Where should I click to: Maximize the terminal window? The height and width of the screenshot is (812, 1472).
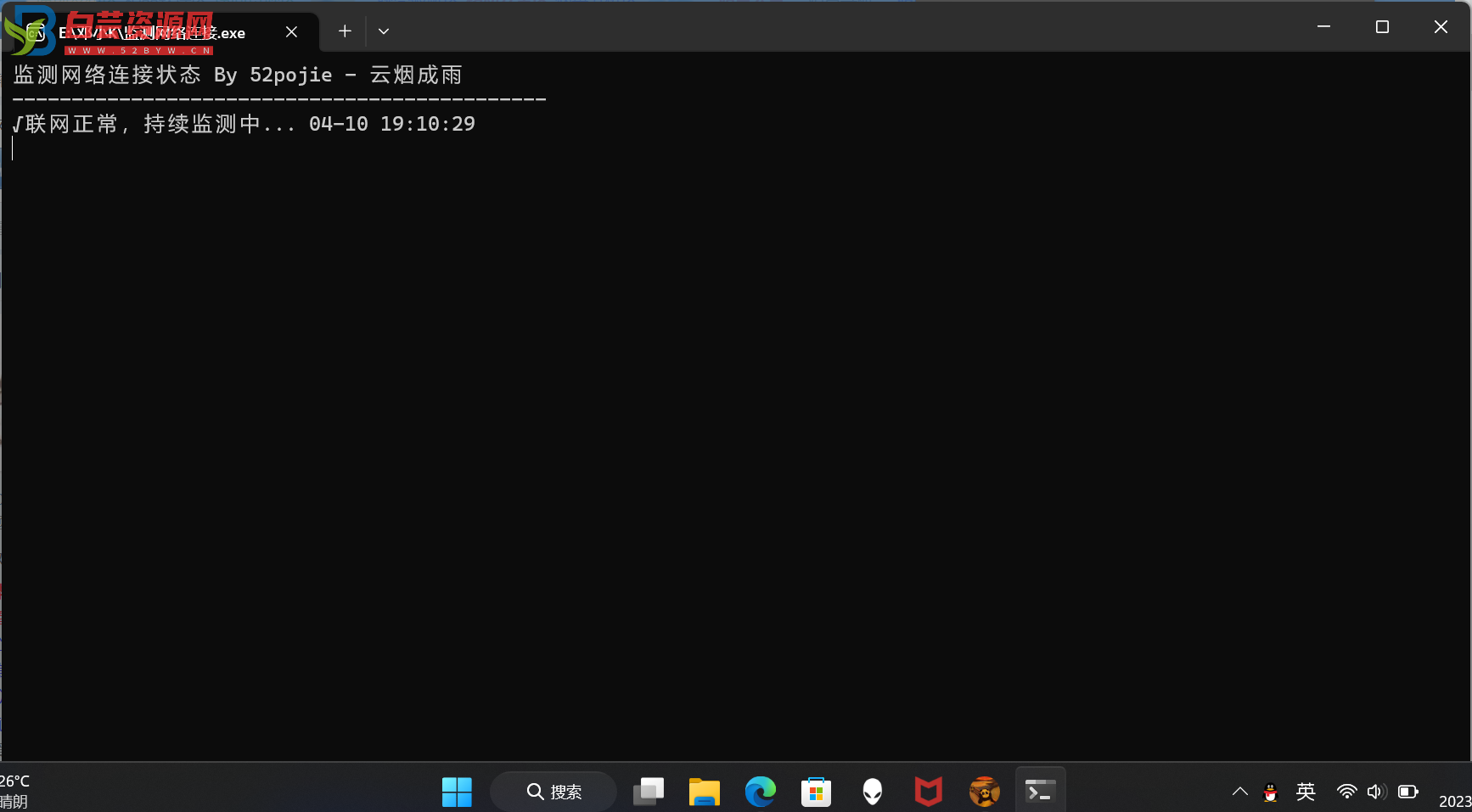[x=1382, y=27]
